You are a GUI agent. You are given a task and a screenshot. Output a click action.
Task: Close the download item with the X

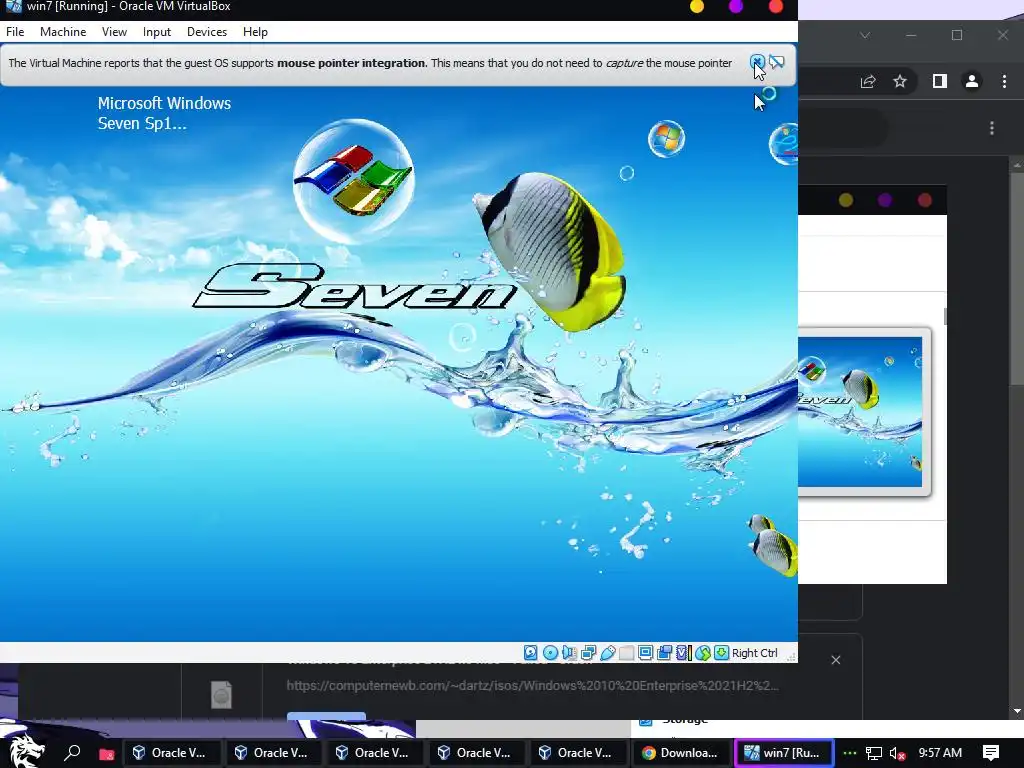point(836,660)
